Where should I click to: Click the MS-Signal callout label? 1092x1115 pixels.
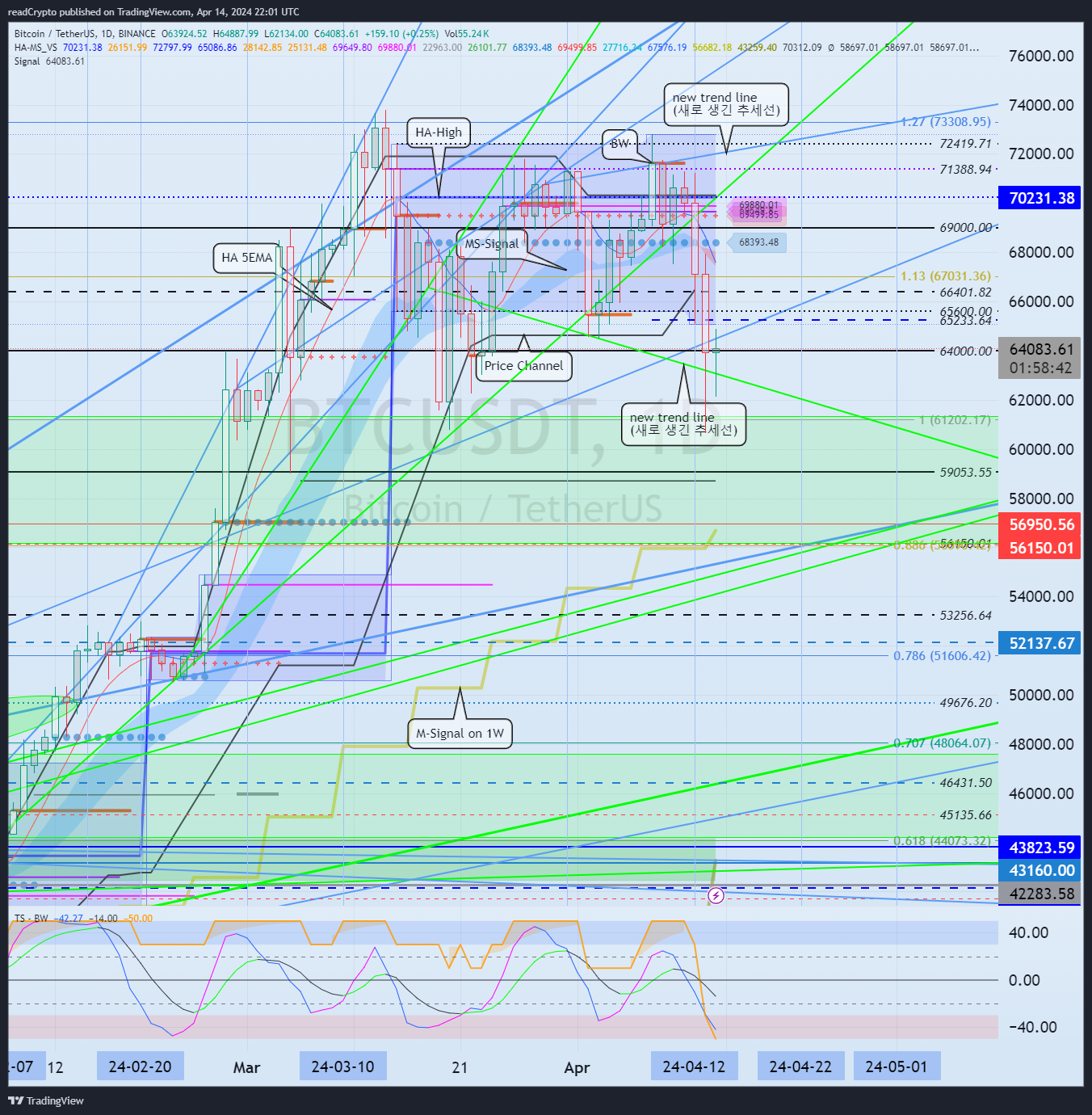pyautogui.click(x=491, y=244)
